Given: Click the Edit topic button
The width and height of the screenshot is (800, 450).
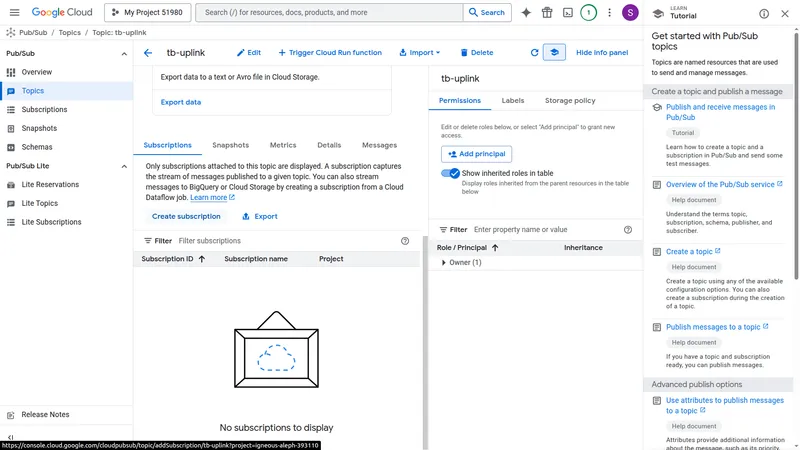Looking at the screenshot, I should tap(248, 53).
